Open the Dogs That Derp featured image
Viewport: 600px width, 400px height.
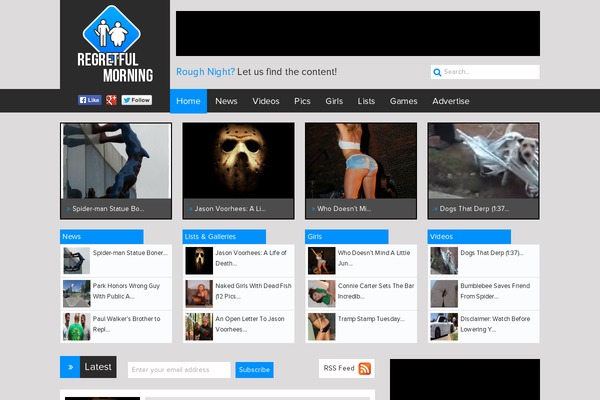[x=483, y=161]
